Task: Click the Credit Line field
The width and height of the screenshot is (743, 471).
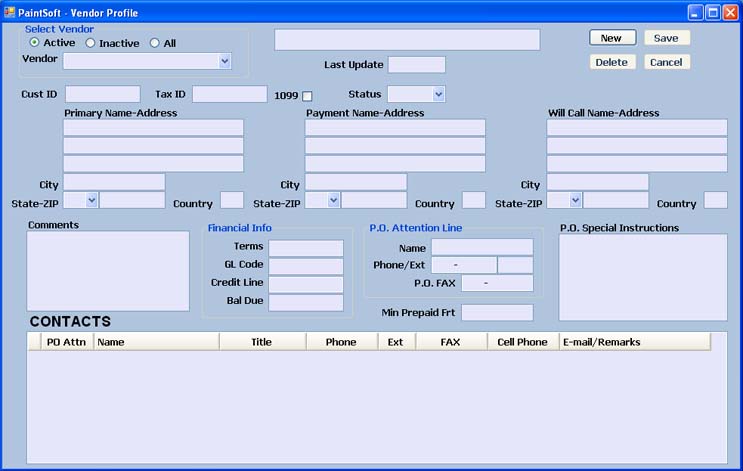Action: [x=306, y=284]
